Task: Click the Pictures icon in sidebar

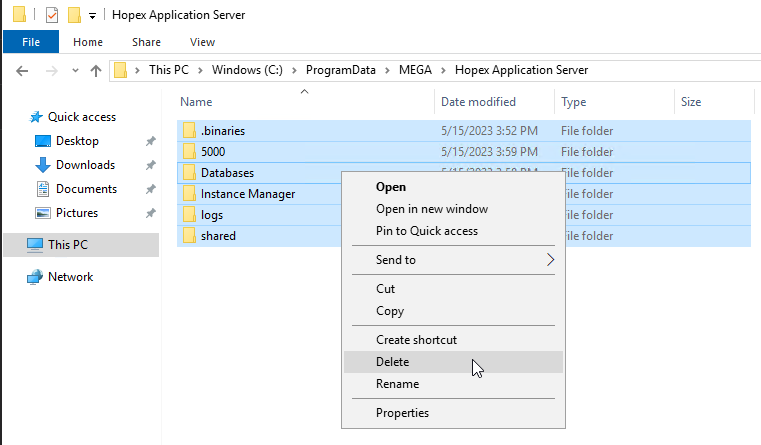Action: [43, 213]
